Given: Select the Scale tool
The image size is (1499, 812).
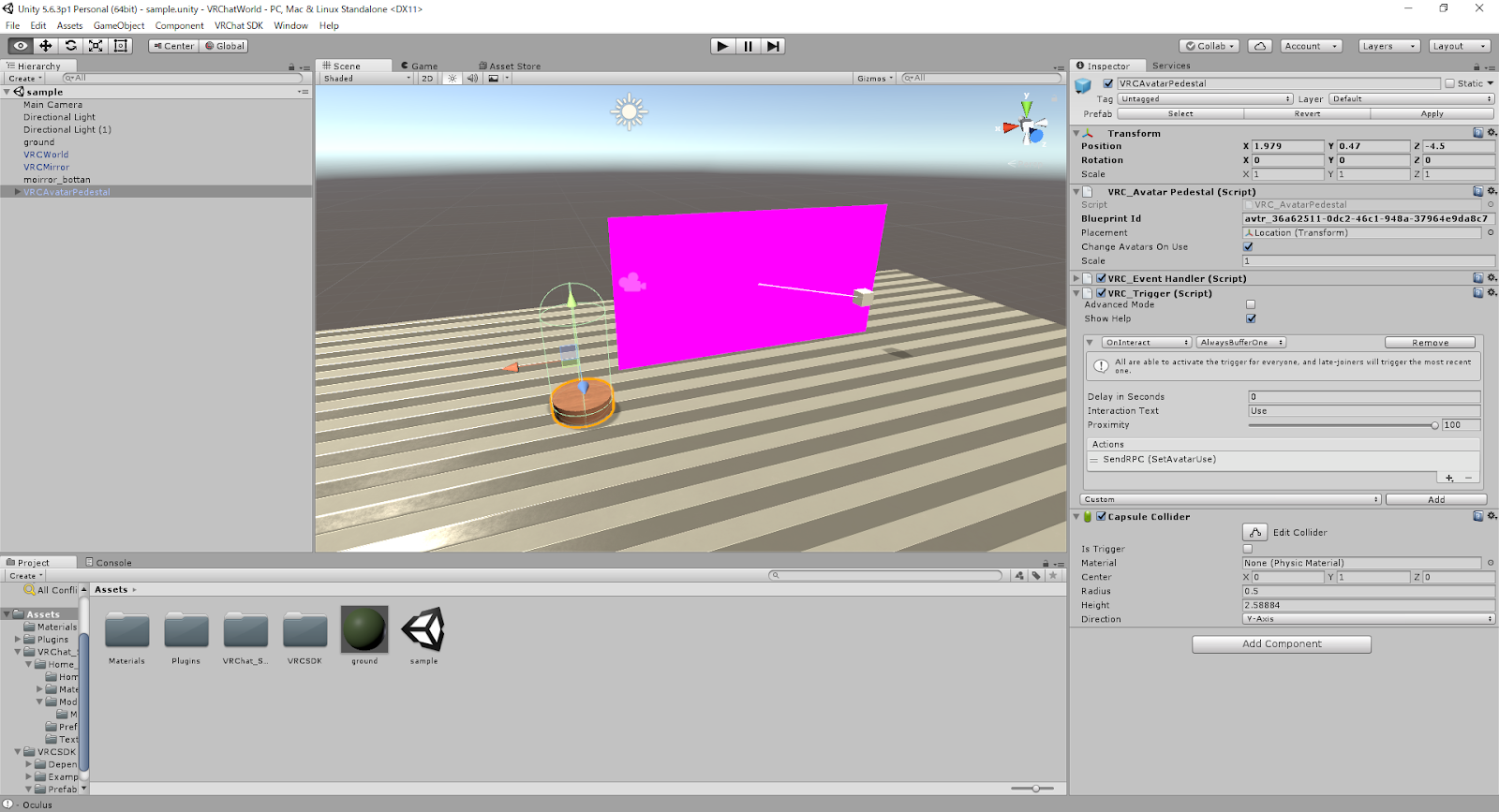Looking at the screenshot, I should pos(96,46).
